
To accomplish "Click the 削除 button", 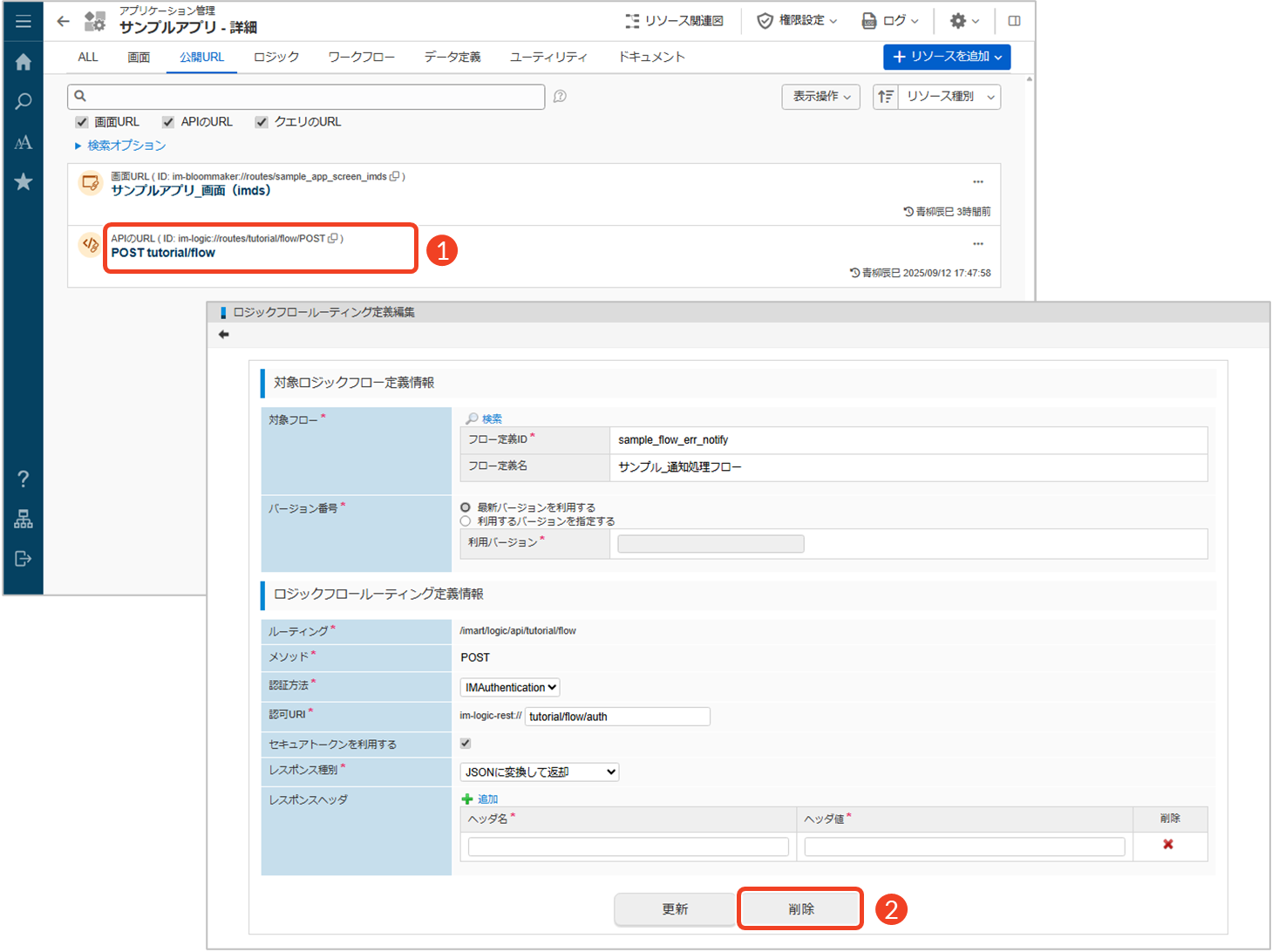I will (800, 909).
